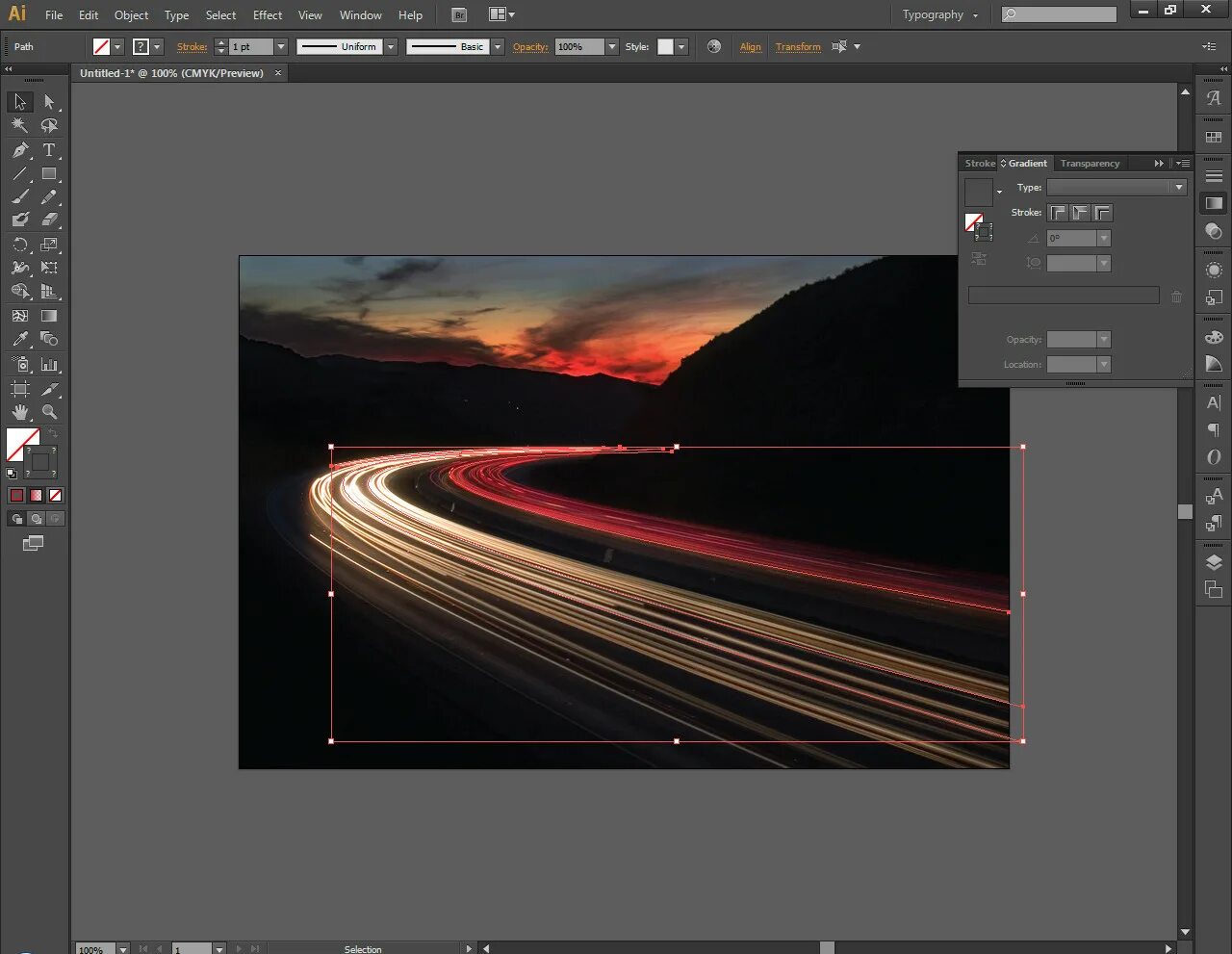1232x954 pixels.
Task: Switch to the Transparency tab
Action: 1090,164
